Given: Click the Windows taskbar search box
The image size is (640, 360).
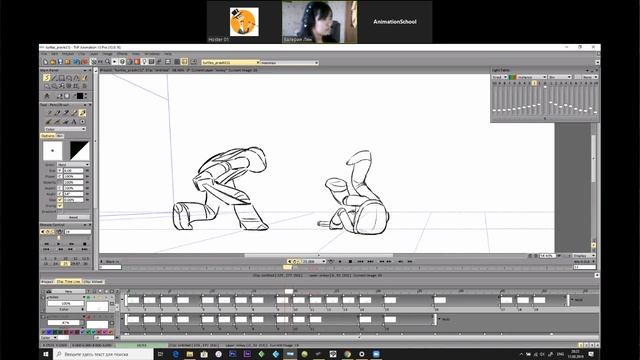Looking at the screenshot, I should coord(104,354).
